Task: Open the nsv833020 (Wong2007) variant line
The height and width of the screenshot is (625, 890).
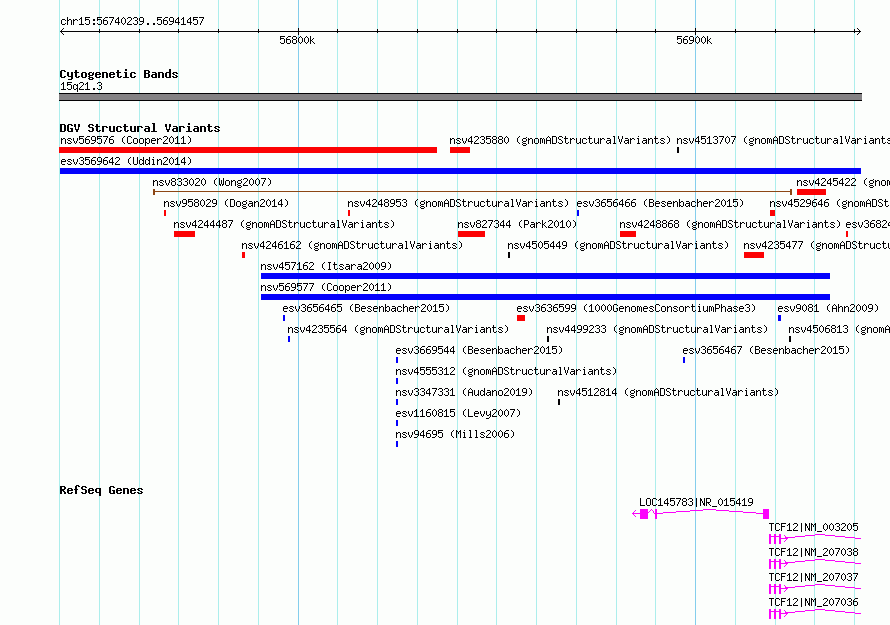Action: coord(472,192)
